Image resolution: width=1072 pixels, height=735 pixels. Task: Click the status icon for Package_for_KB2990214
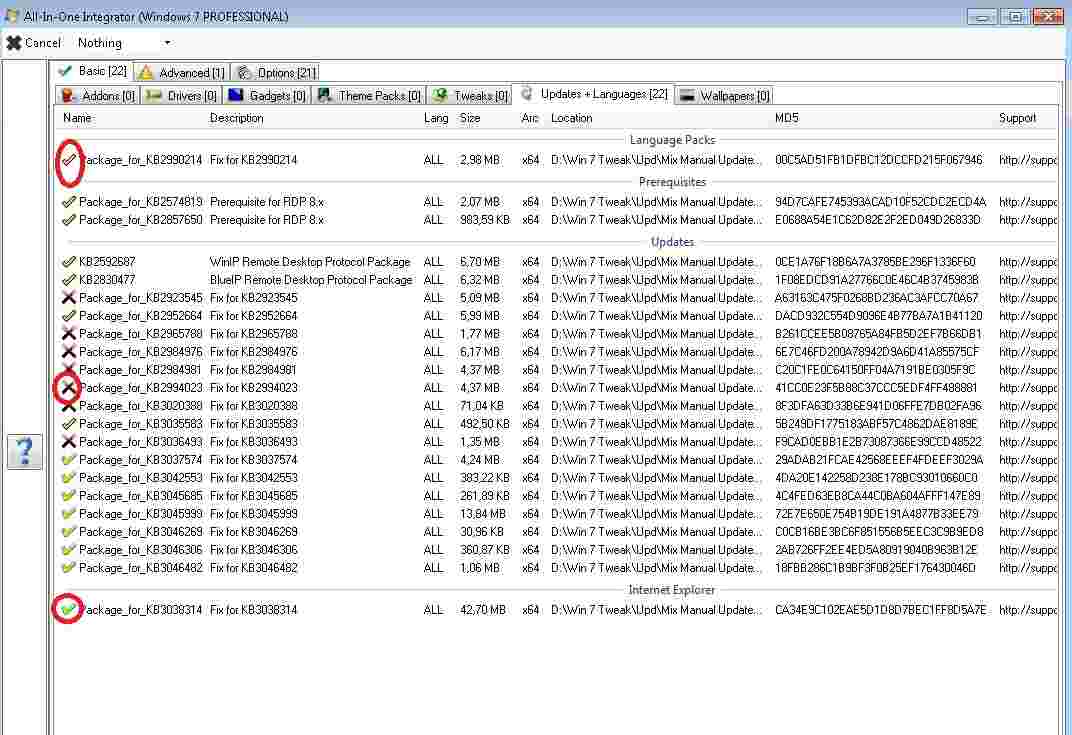68,160
